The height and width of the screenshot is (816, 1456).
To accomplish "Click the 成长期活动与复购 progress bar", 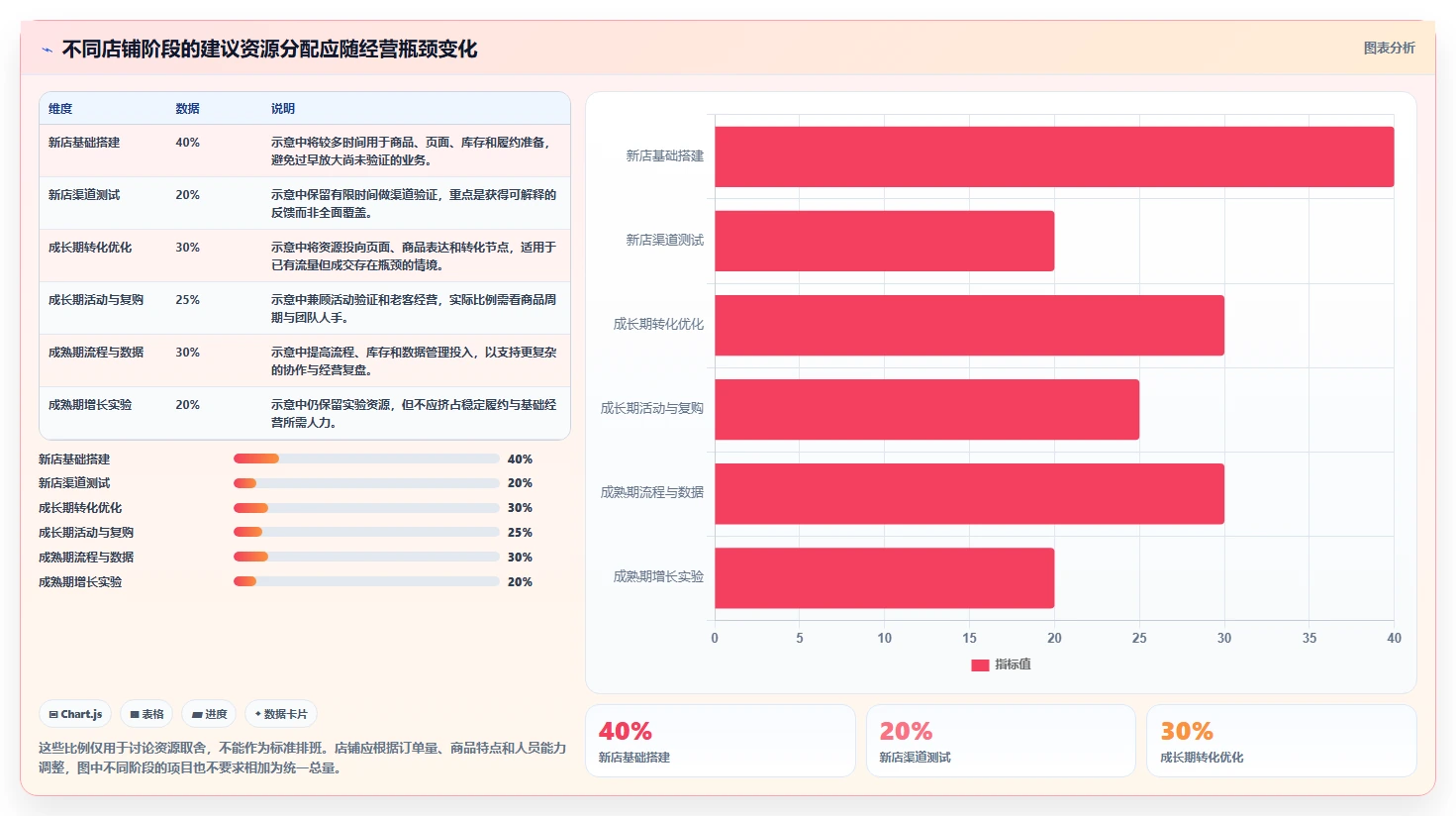I will click(366, 532).
